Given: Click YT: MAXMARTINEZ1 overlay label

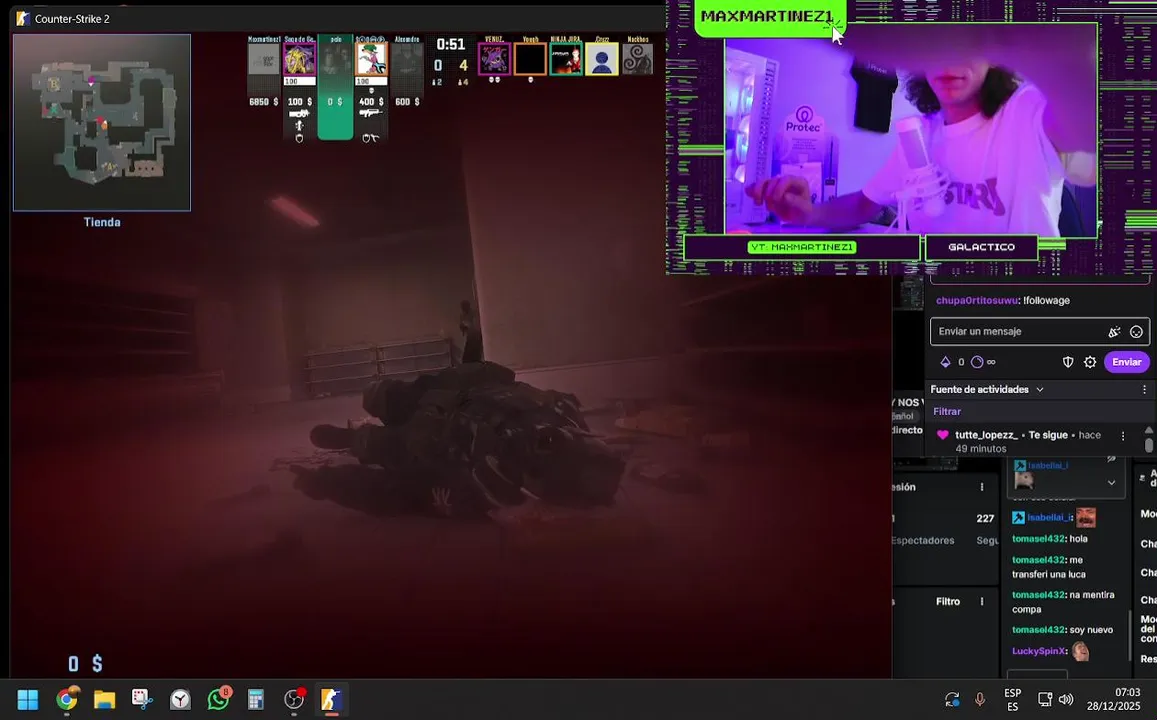Looking at the screenshot, I should [801, 247].
